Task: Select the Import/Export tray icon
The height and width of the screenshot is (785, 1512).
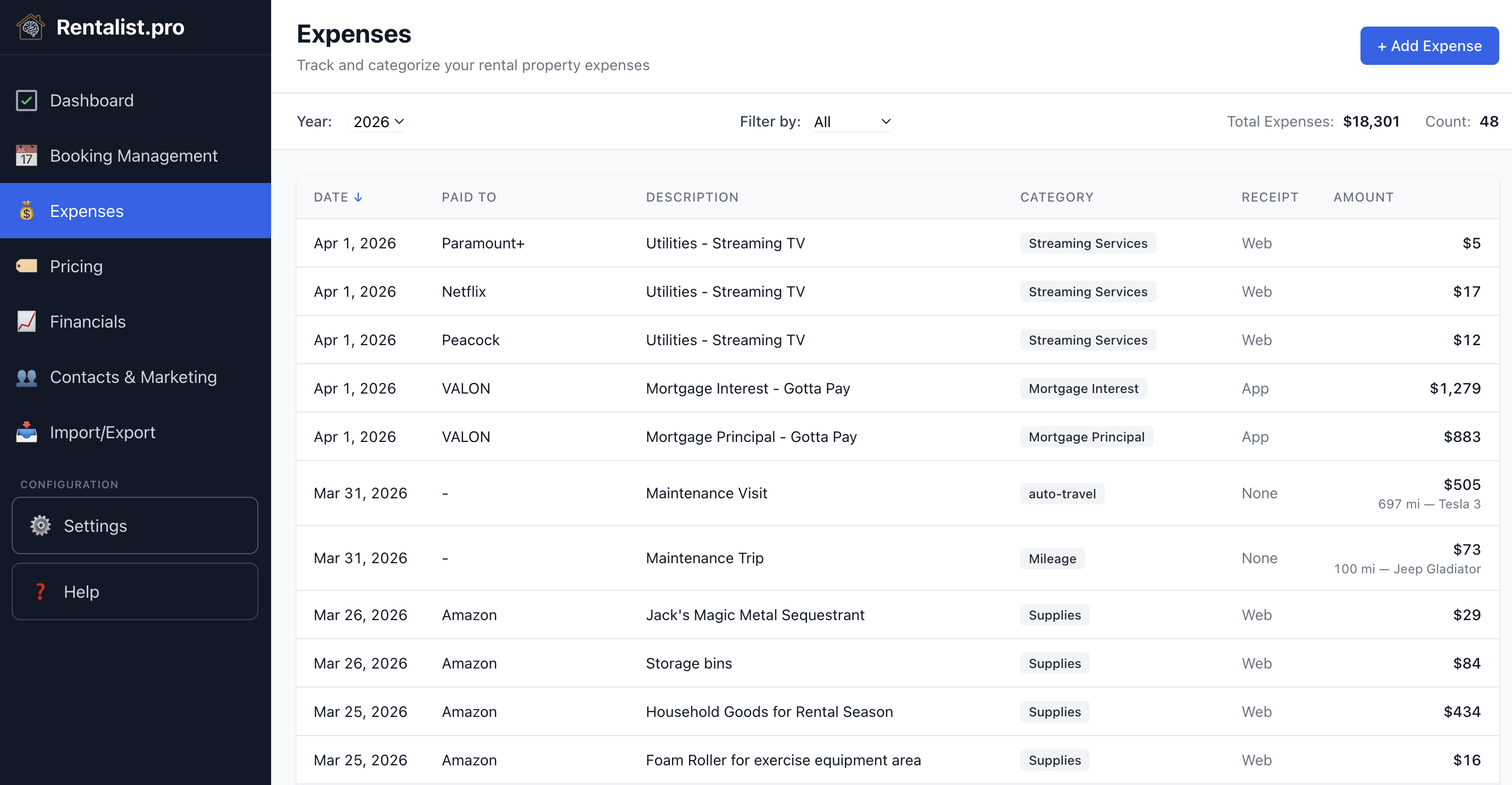Action: point(26,432)
